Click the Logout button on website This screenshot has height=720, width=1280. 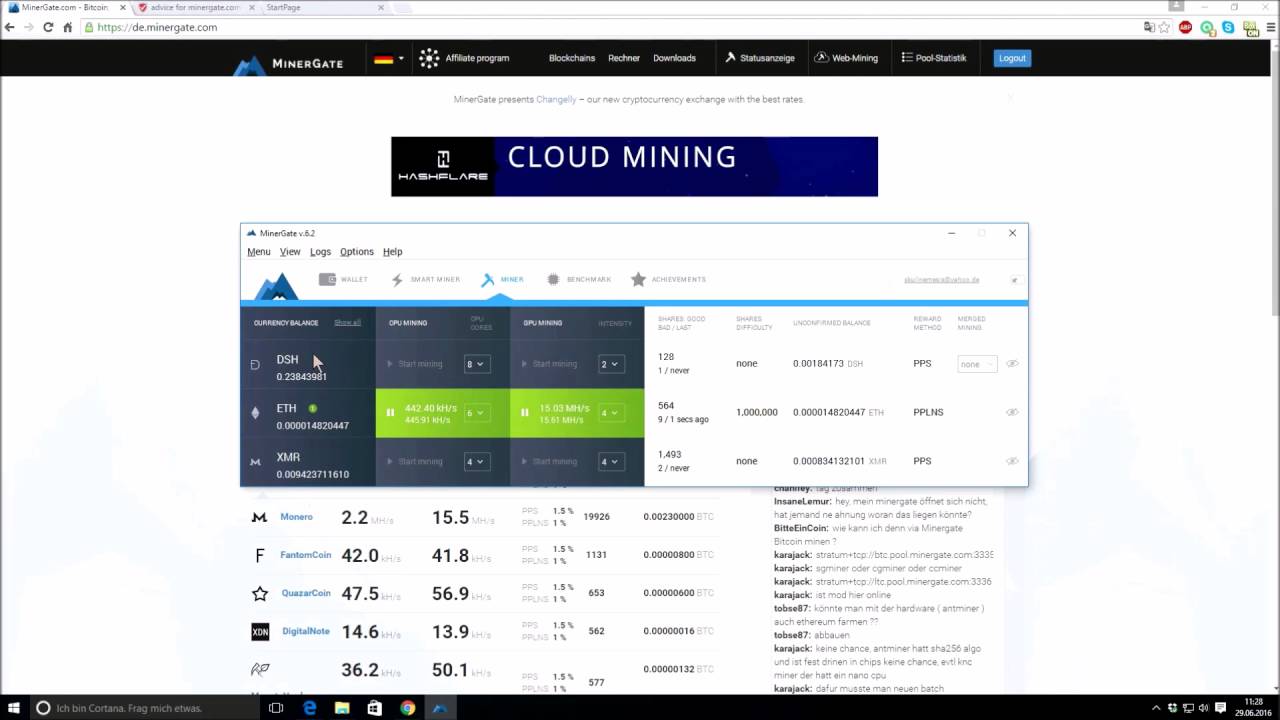(1012, 58)
